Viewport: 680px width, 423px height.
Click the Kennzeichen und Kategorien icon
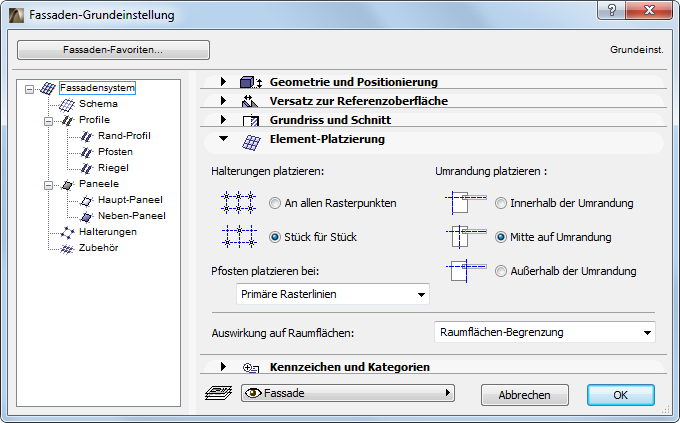point(251,368)
